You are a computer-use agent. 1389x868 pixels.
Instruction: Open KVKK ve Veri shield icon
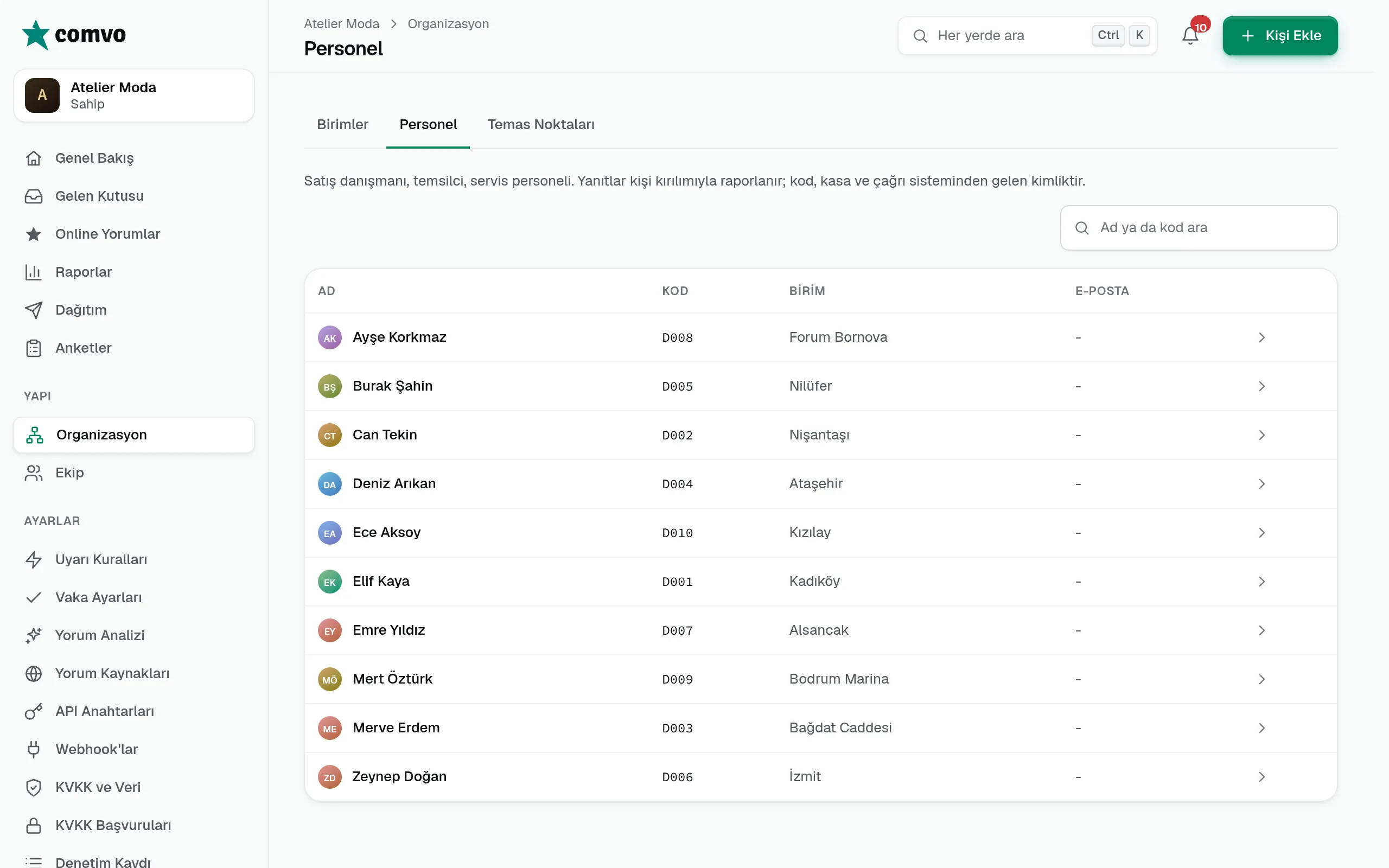point(34,787)
